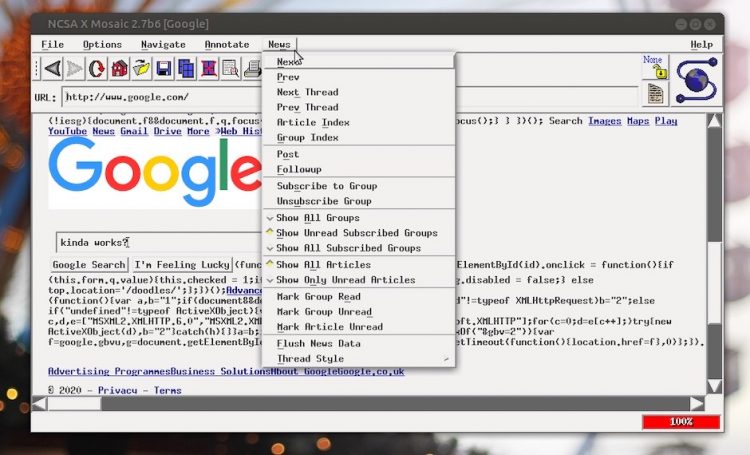The image size is (750, 455).
Task: Click the Reload toolbar icon
Action: point(97,69)
